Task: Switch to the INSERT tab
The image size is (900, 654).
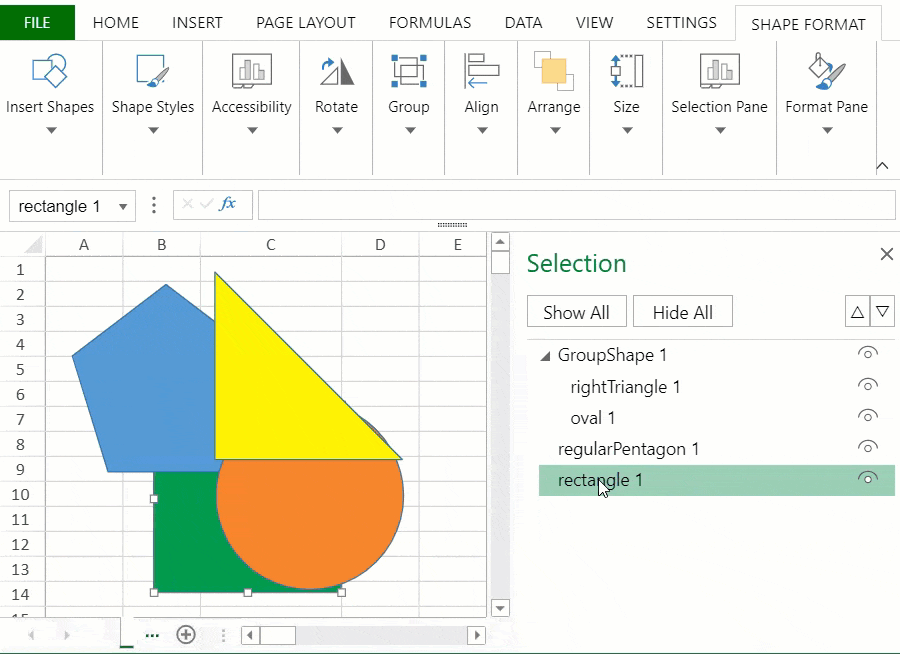Action: 197,22
